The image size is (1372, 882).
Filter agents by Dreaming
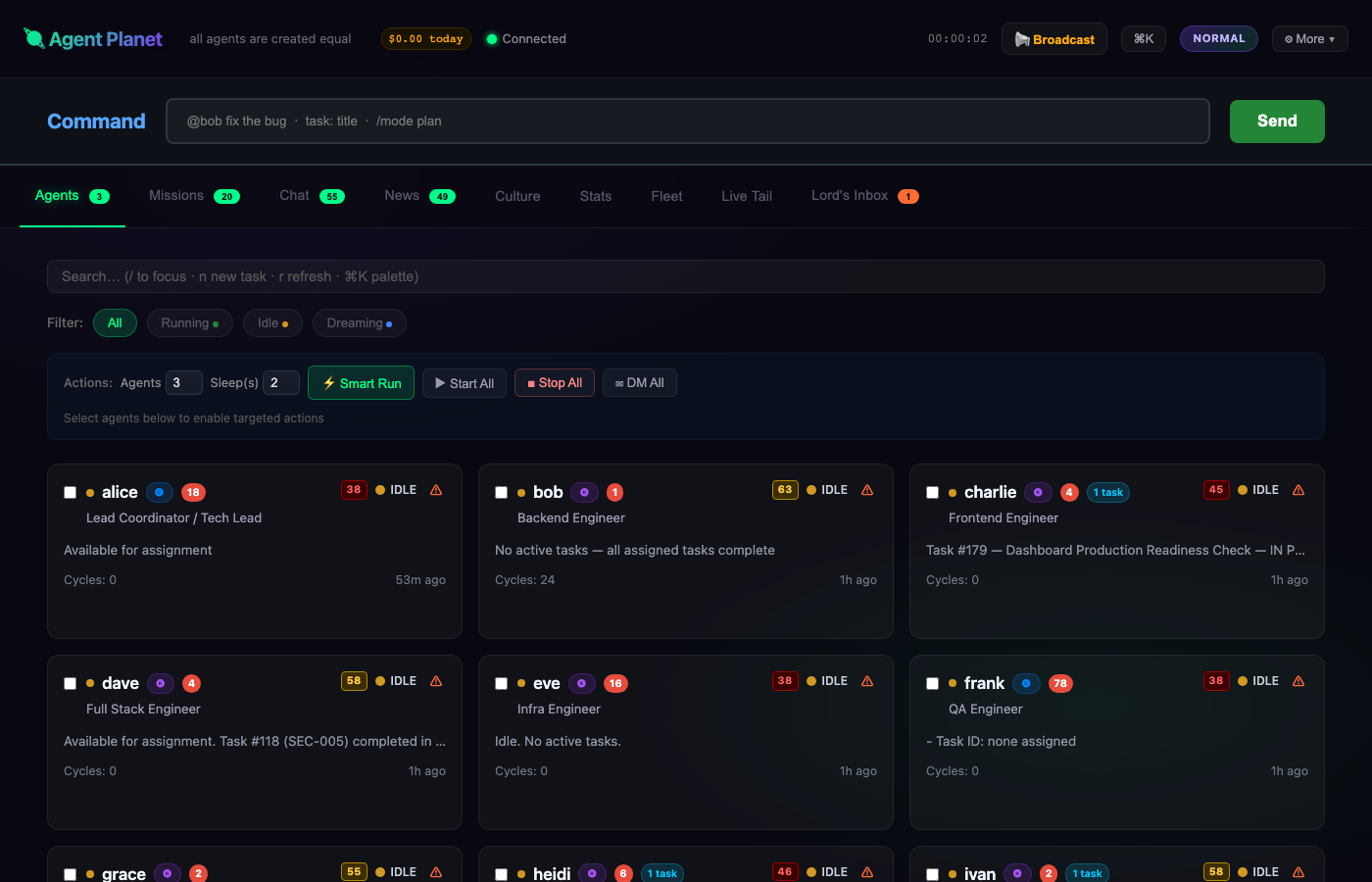coord(360,322)
